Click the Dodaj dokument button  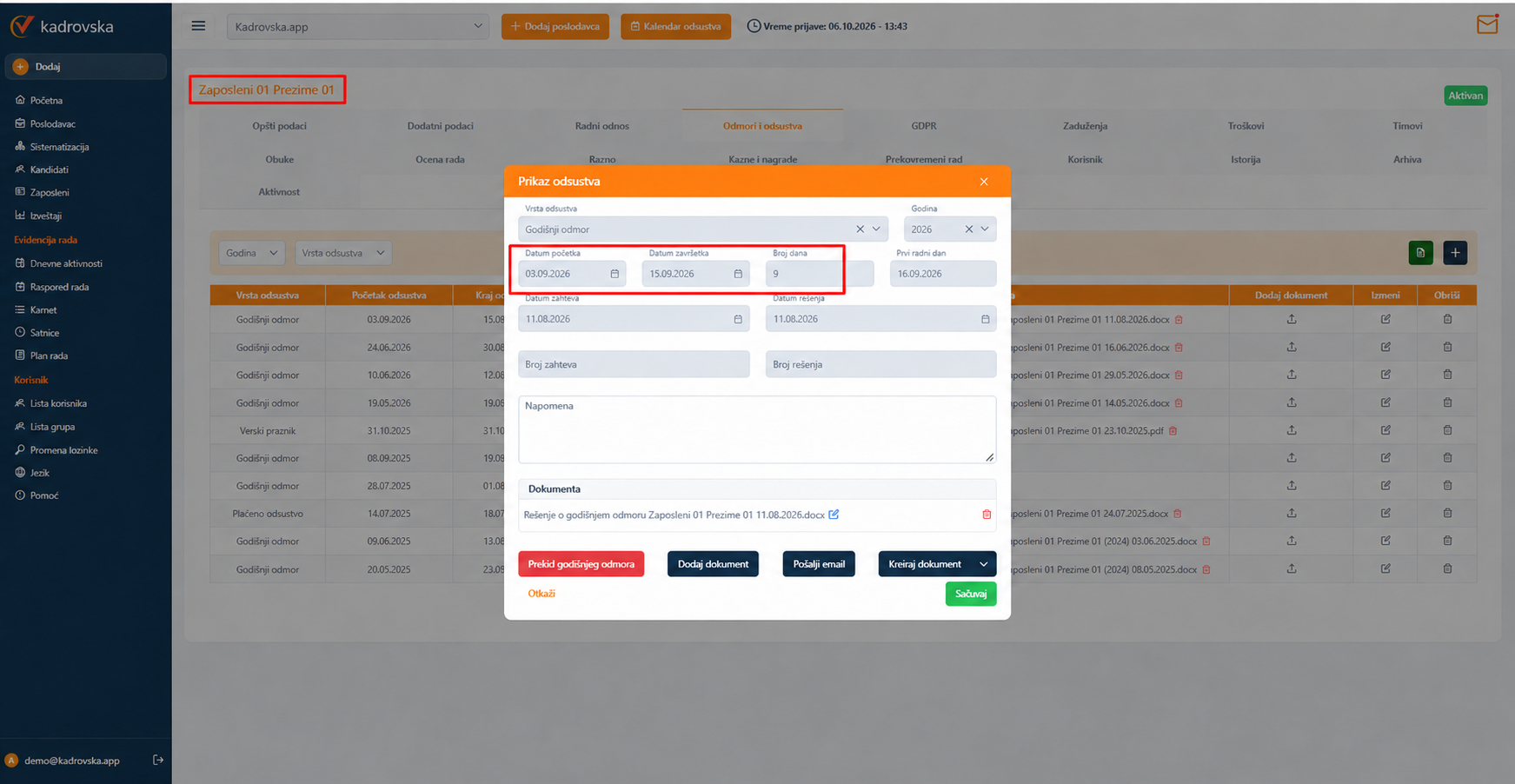click(x=713, y=564)
